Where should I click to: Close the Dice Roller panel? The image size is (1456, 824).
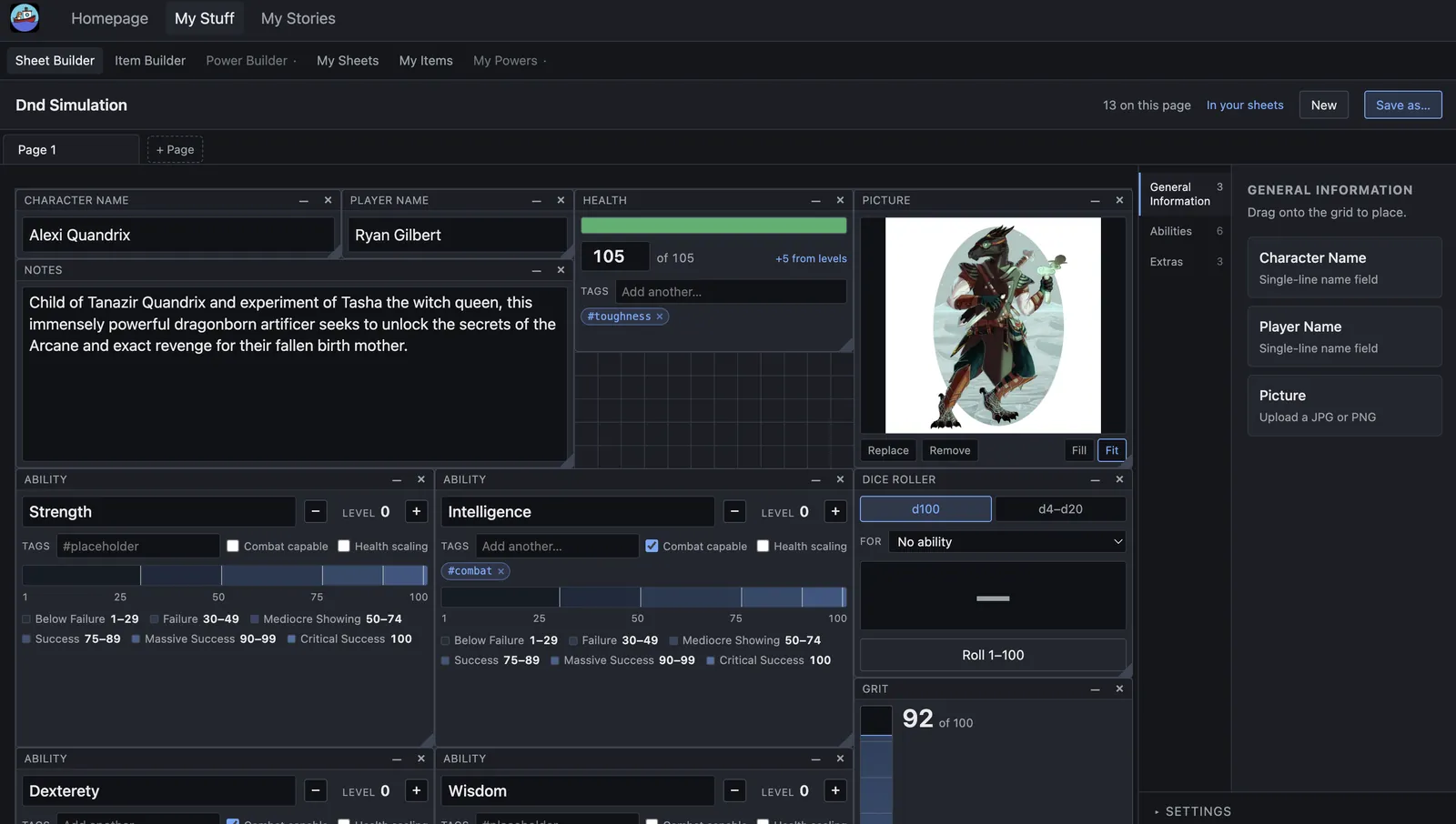tap(1119, 479)
